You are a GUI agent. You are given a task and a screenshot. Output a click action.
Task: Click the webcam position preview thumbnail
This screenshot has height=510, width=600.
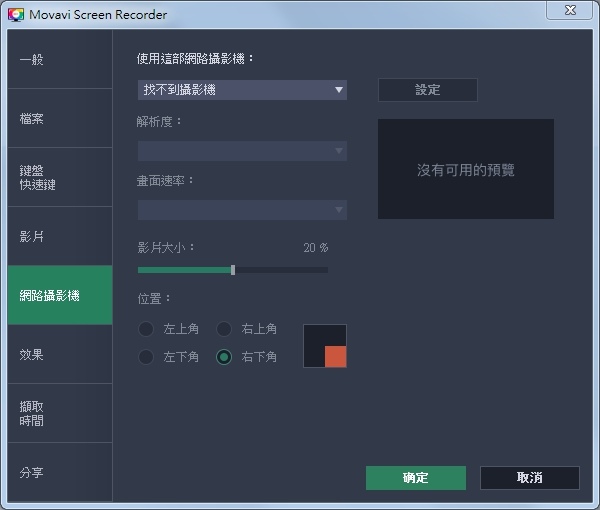pos(325,346)
